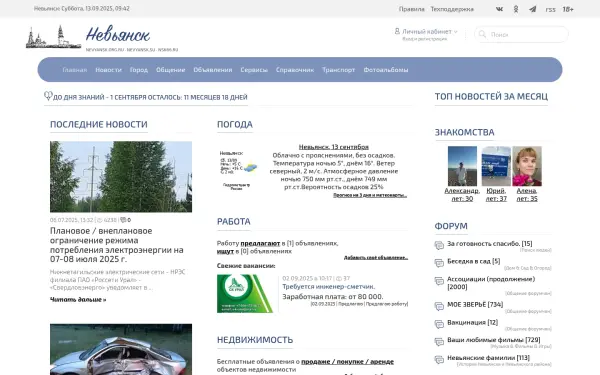Screen dimensions: 600x375
Task: Click the ПОСЛЕДНИЕ НОВОСТИ section heading
Action: click(x=99, y=124)
